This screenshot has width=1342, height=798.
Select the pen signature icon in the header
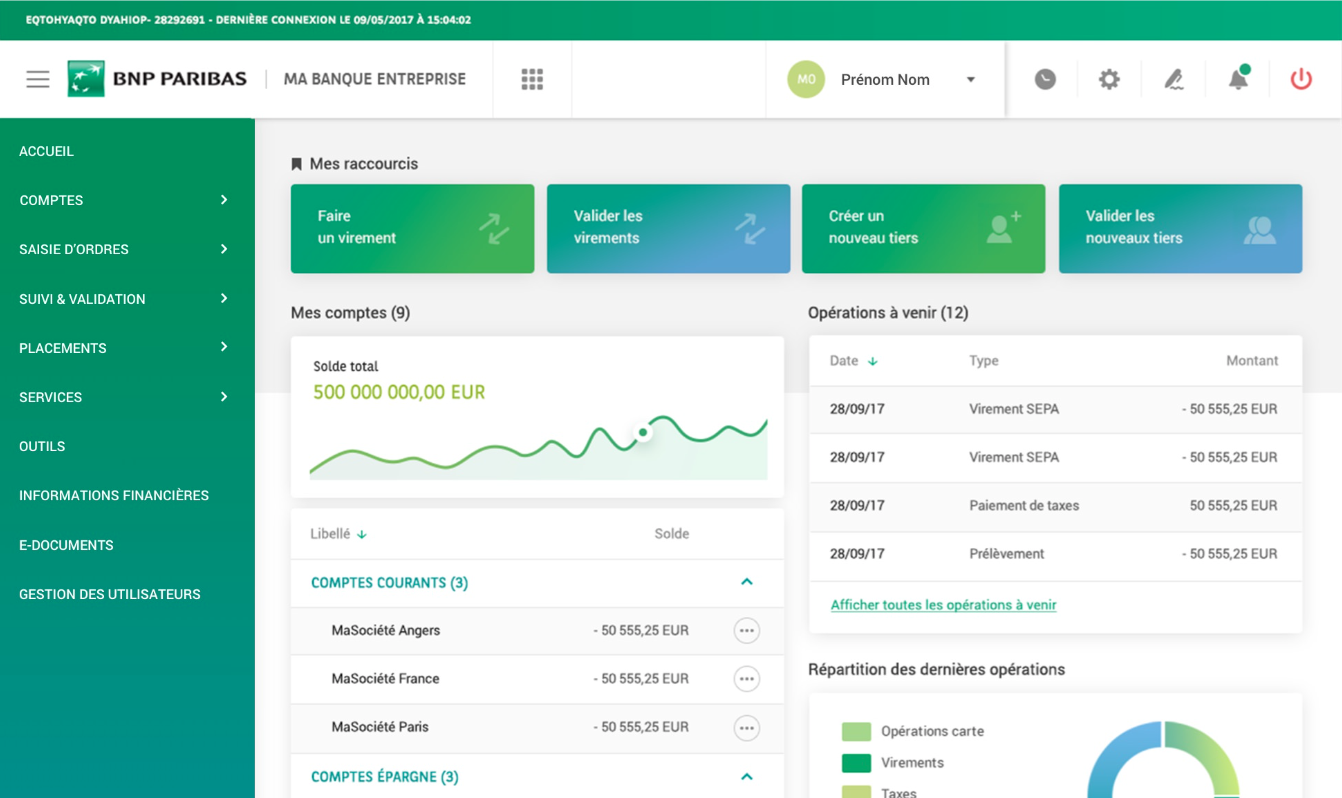tap(1173, 79)
